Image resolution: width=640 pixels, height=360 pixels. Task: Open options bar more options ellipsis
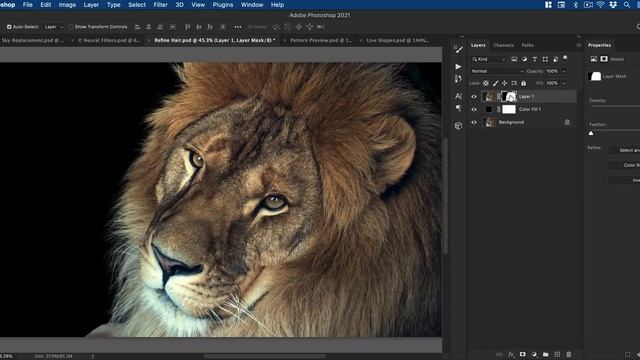[x=238, y=27]
